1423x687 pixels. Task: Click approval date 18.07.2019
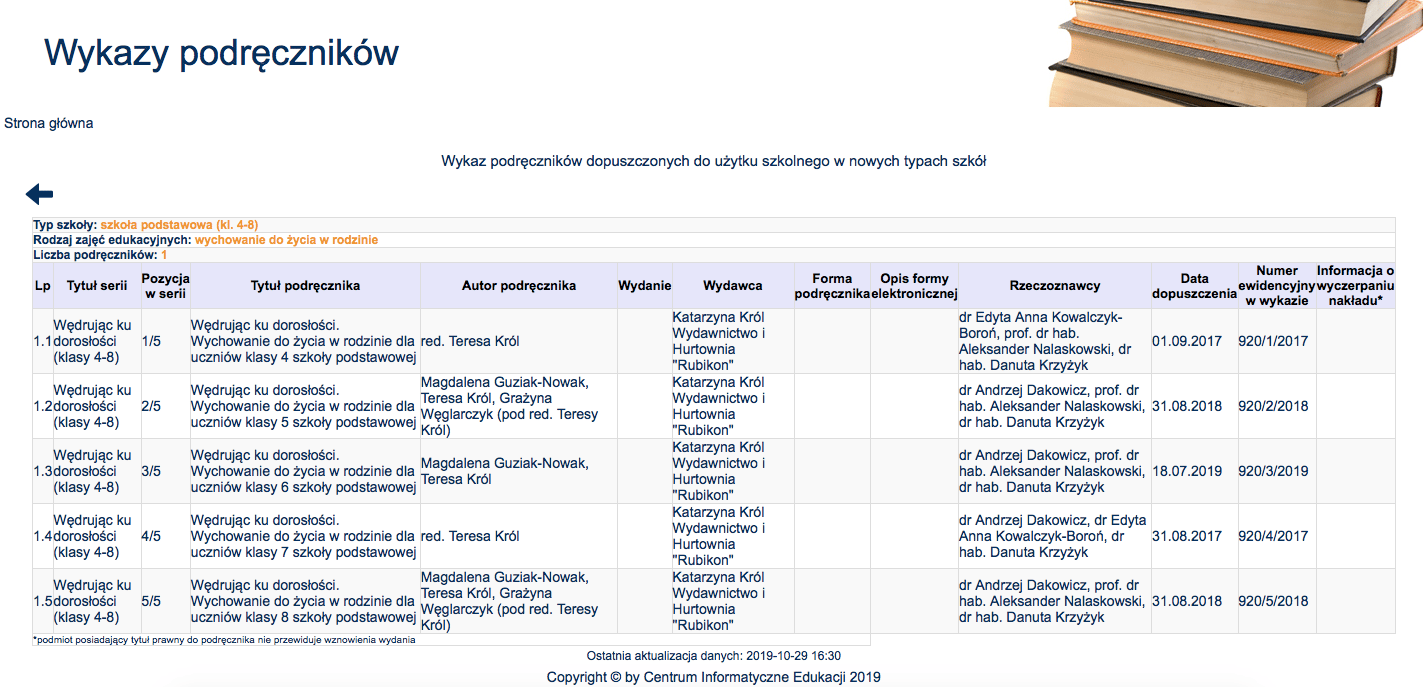[1187, 471]
